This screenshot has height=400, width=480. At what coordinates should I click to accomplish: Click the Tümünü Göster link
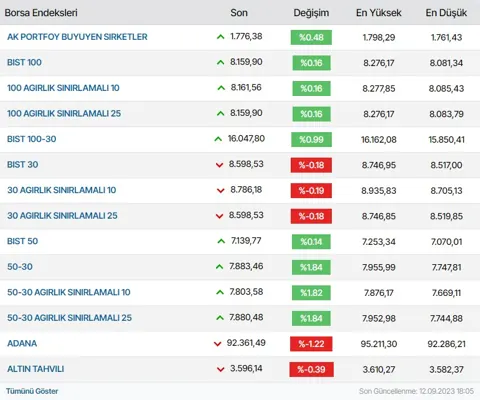click(32, 391)
